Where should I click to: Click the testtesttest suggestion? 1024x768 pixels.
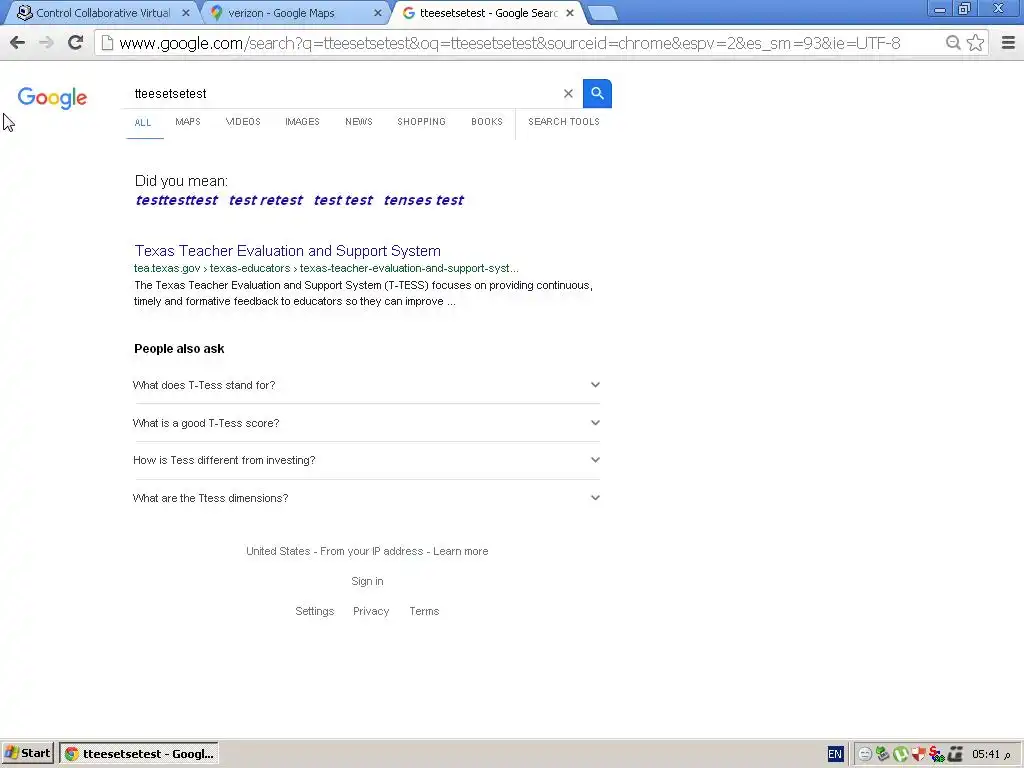coord(176,200)
